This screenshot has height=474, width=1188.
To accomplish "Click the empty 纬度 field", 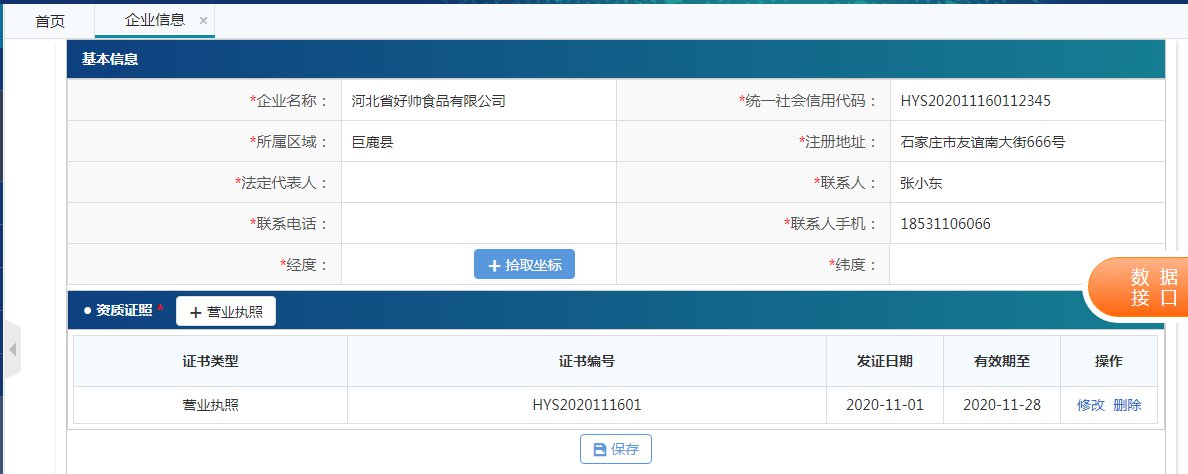I will pos(1027,264).
